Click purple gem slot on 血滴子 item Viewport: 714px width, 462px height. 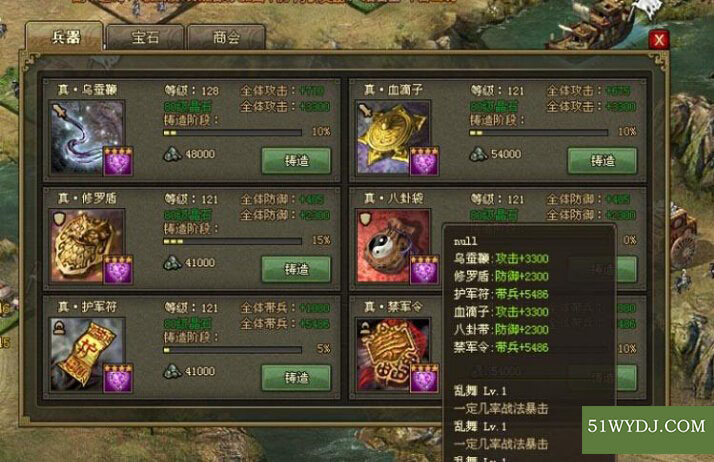coord(424,162)
